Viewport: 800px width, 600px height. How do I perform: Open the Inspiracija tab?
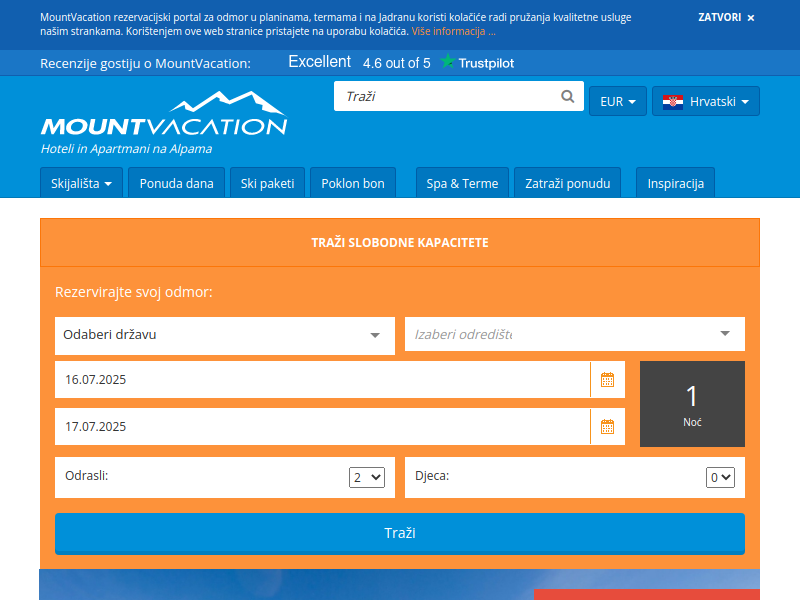[x=676, y=183]
